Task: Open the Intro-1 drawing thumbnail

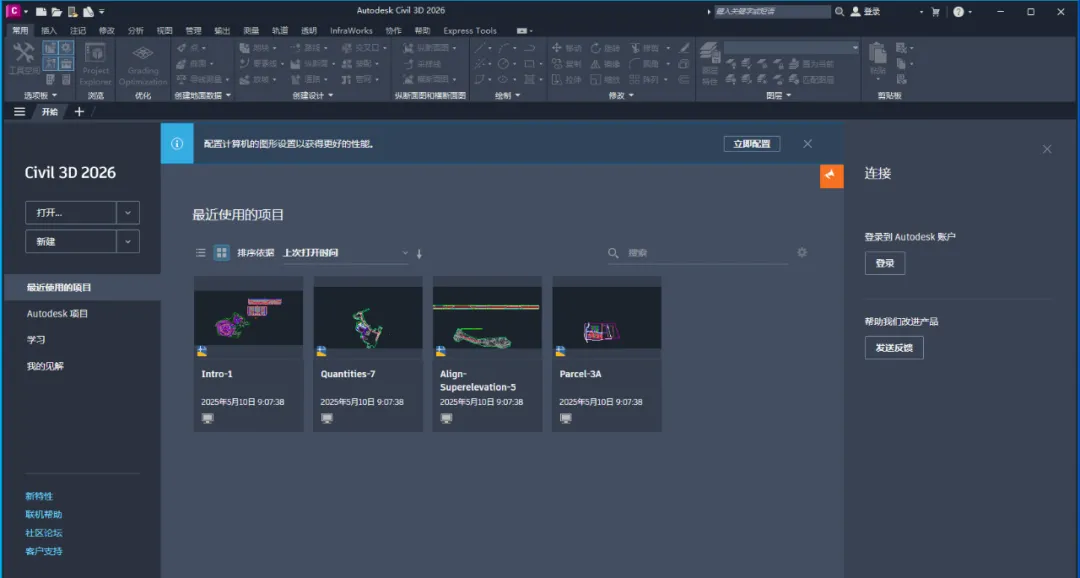Action: click(x=249, y=318)
